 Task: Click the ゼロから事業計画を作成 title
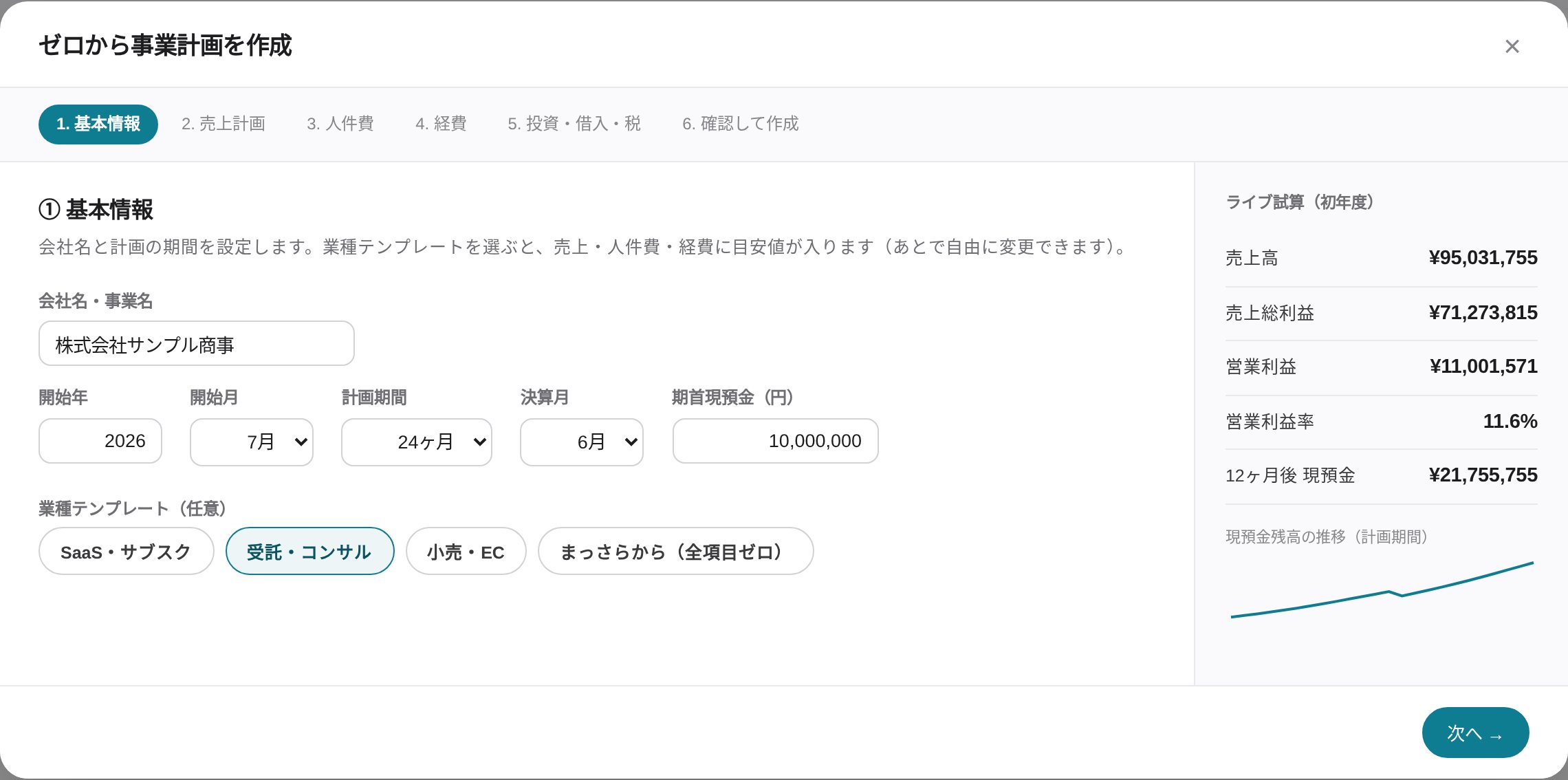(x=165, y=45)
